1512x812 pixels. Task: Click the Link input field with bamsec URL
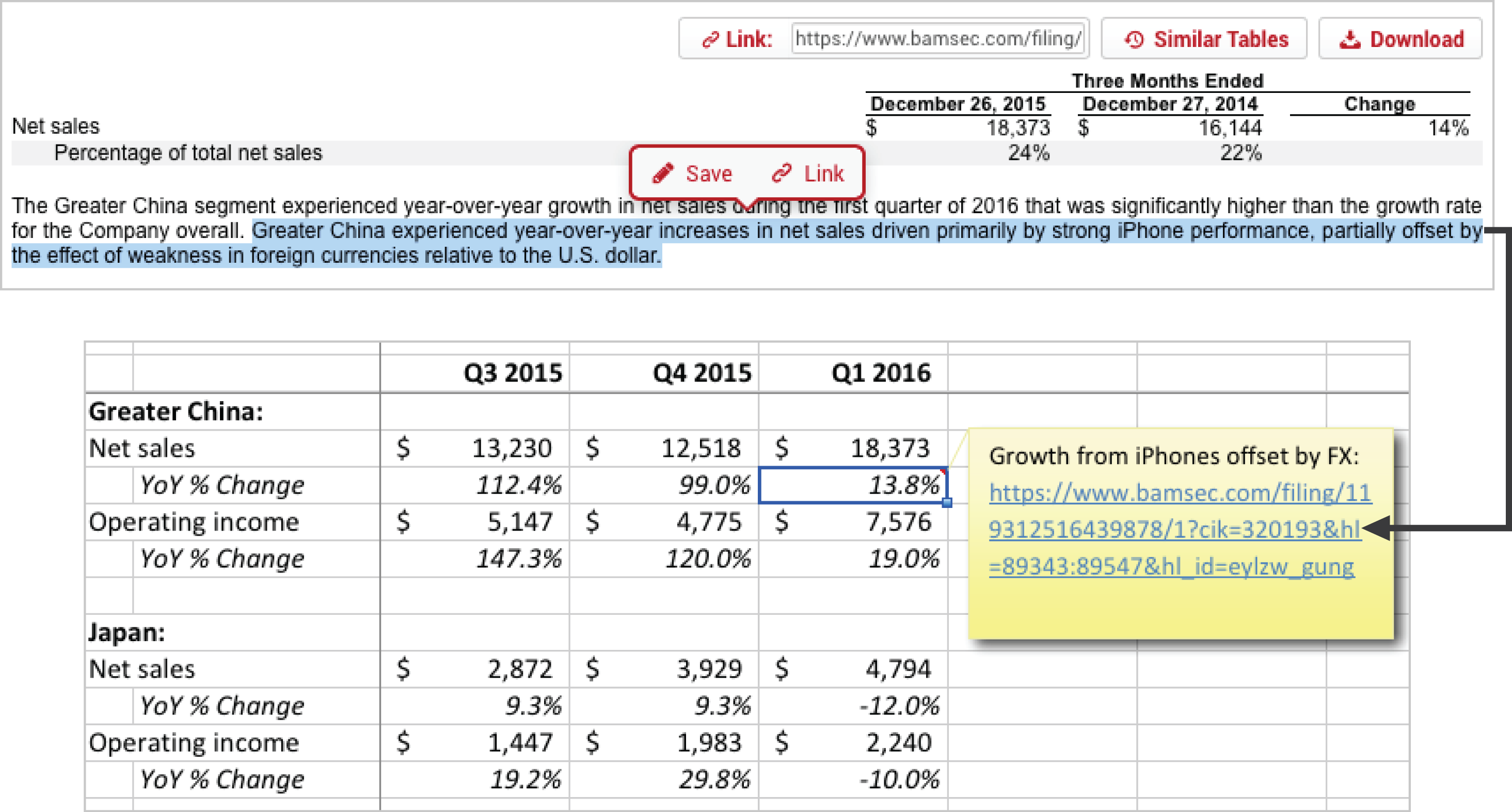click(x=938, y=39)
